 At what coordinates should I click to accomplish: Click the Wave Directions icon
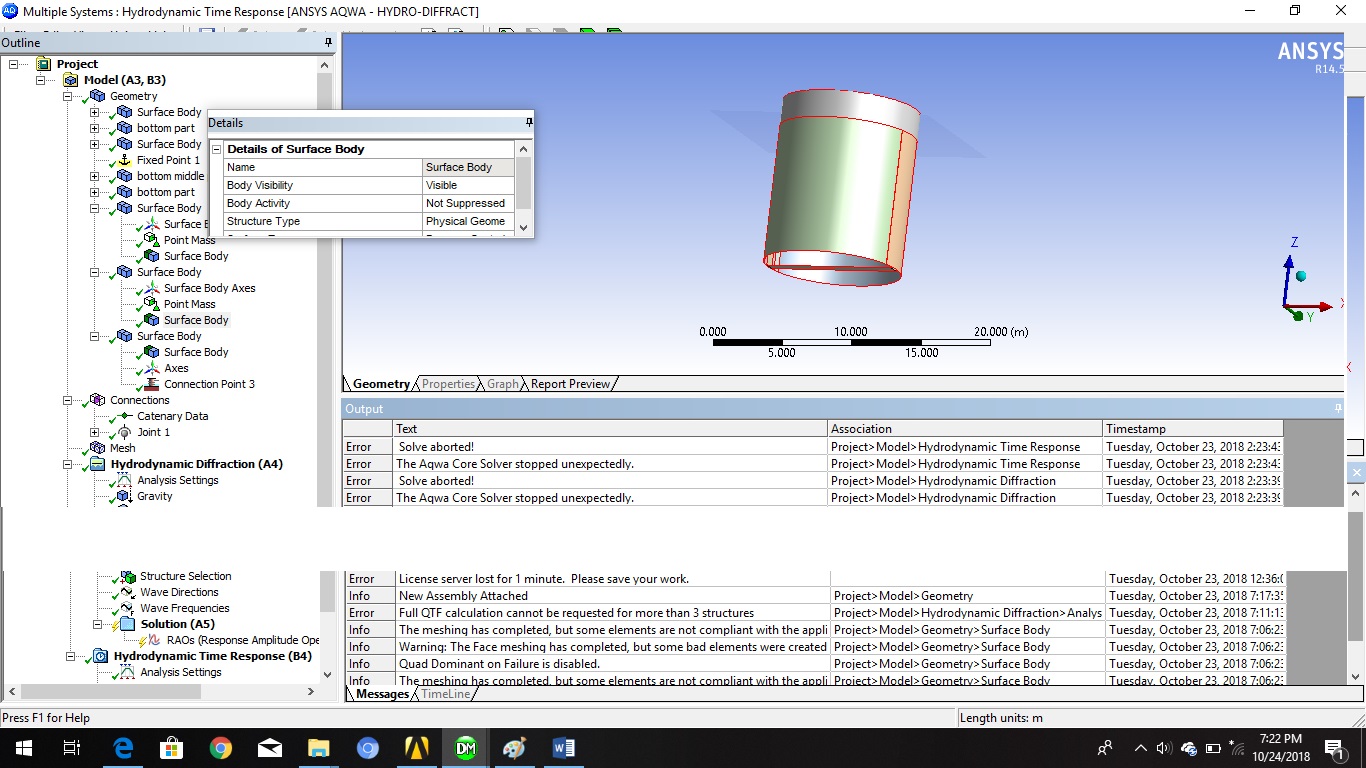tap(127, 592)
